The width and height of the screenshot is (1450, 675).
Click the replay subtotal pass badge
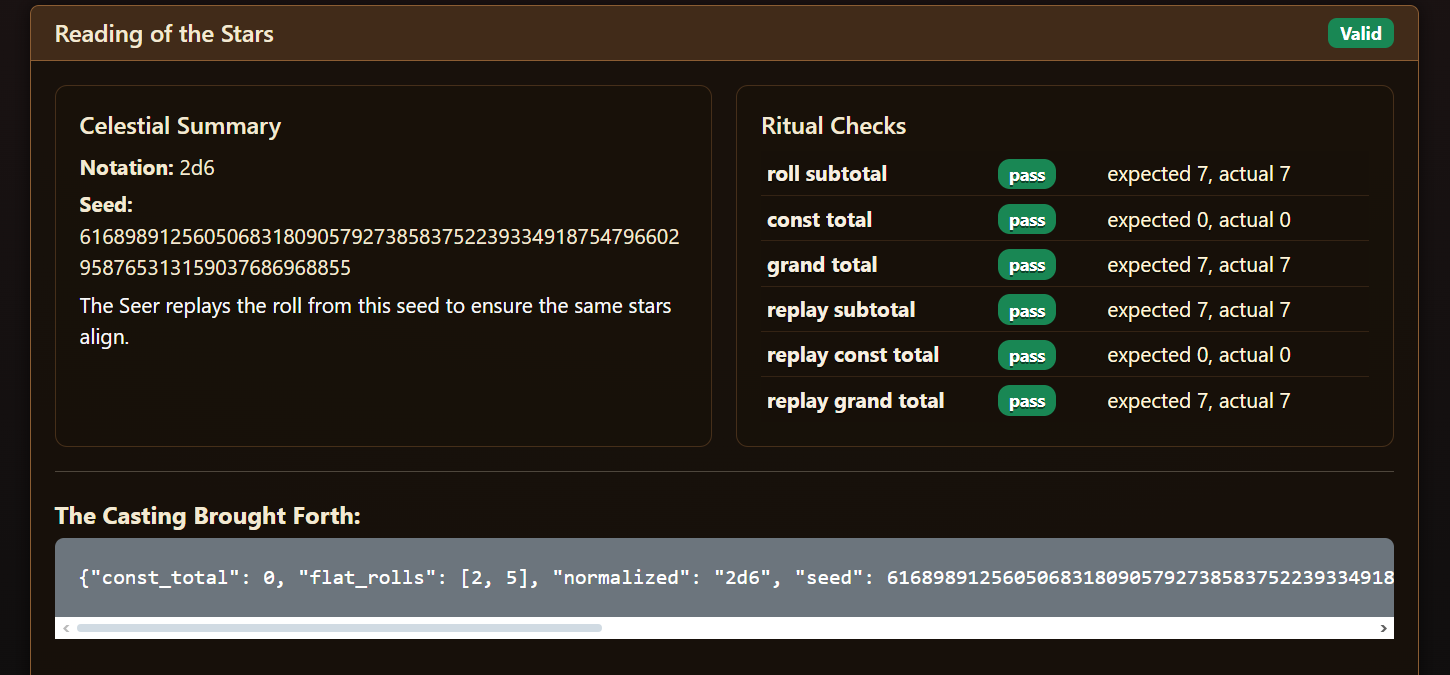tap(1026, 311)
